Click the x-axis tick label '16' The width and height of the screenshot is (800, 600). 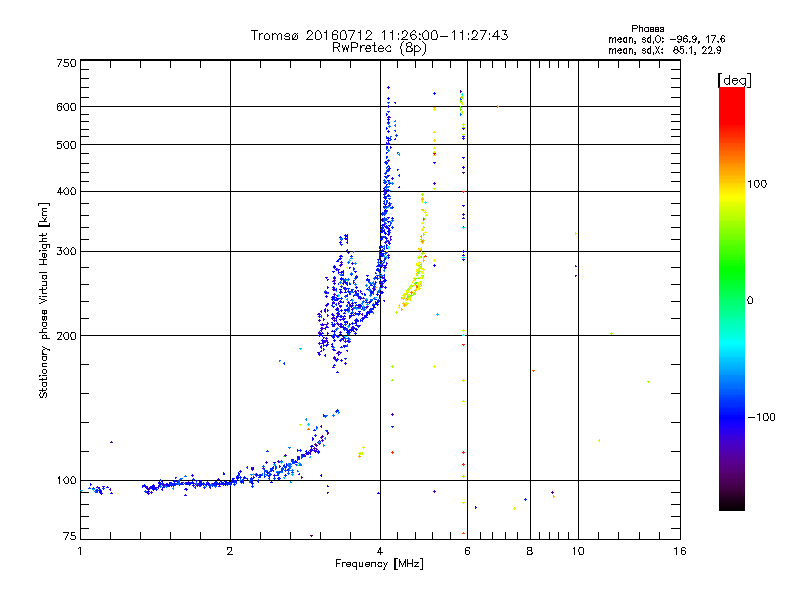pos(680,551)
